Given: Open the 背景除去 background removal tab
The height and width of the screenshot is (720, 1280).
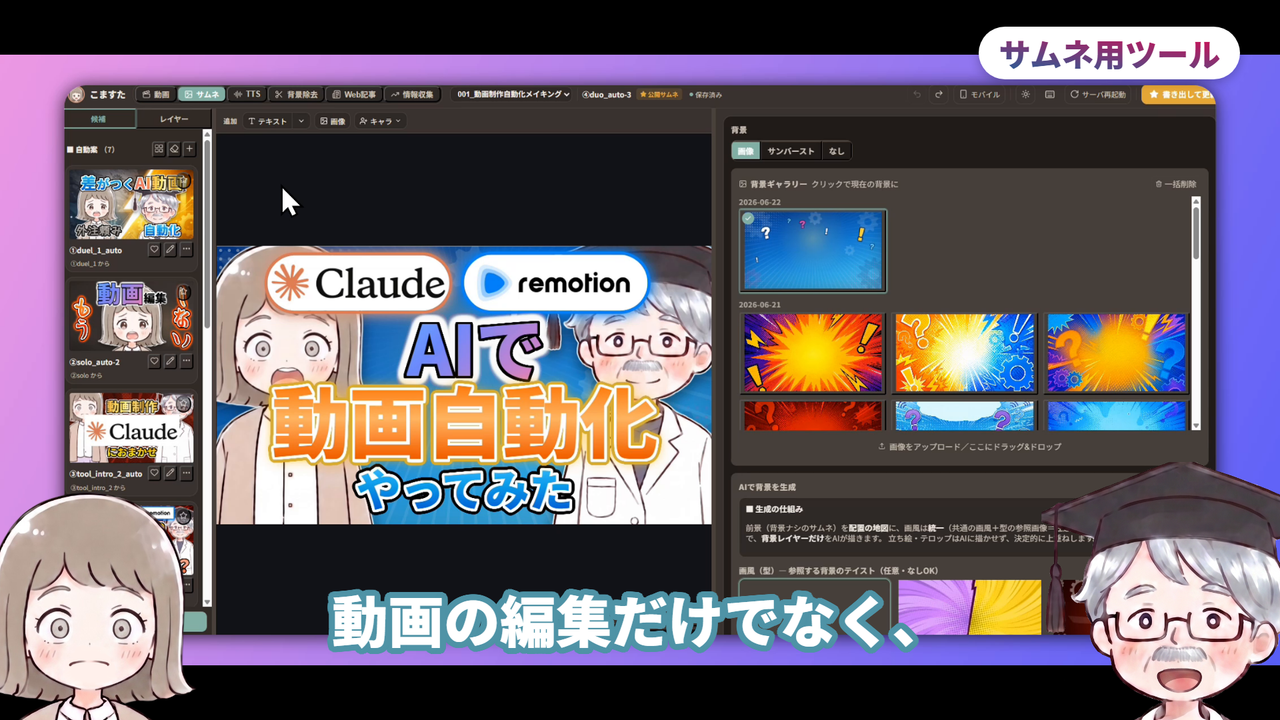Looking at the screenshot, I should tap(296, 94).
